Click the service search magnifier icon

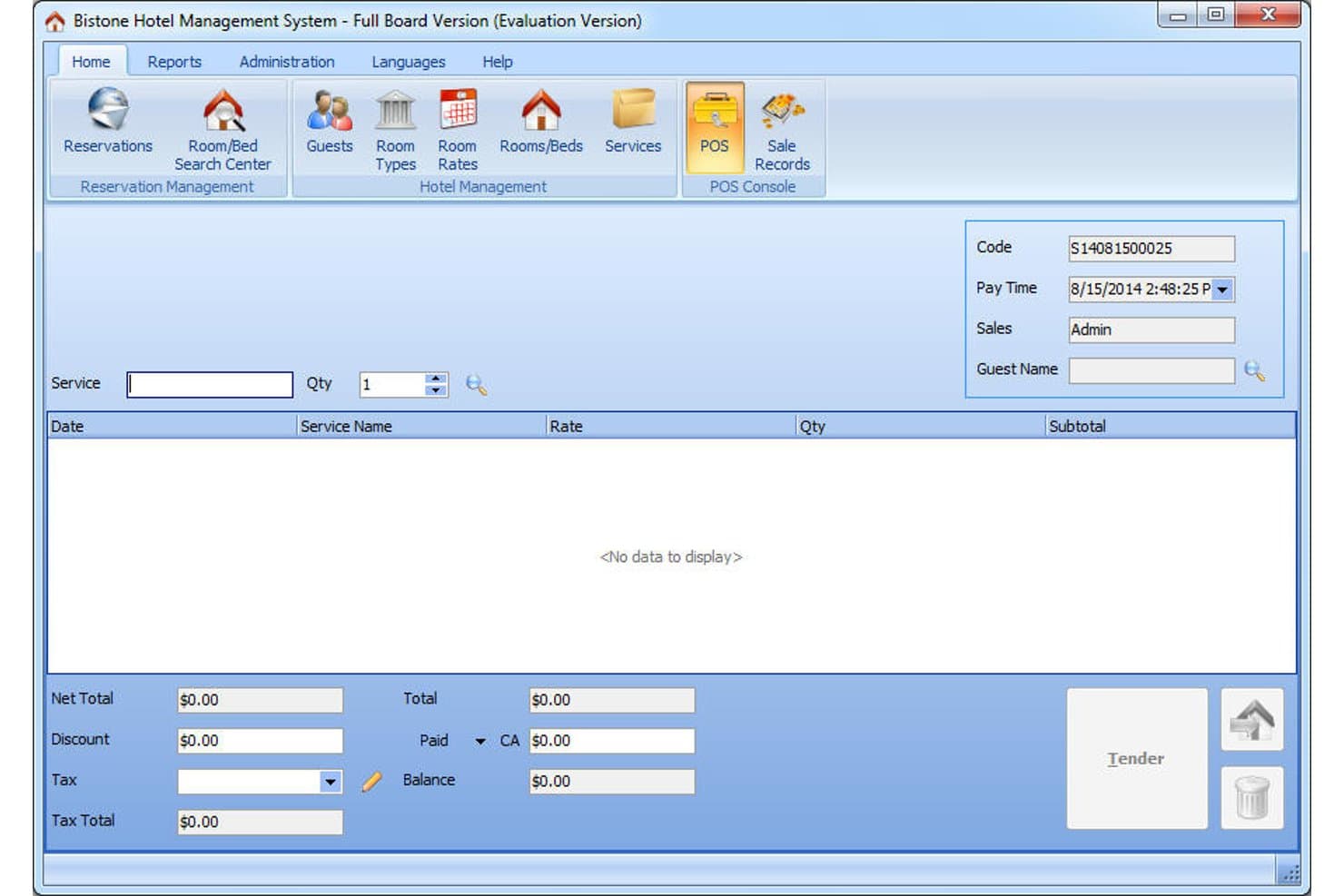coord(476,385)
